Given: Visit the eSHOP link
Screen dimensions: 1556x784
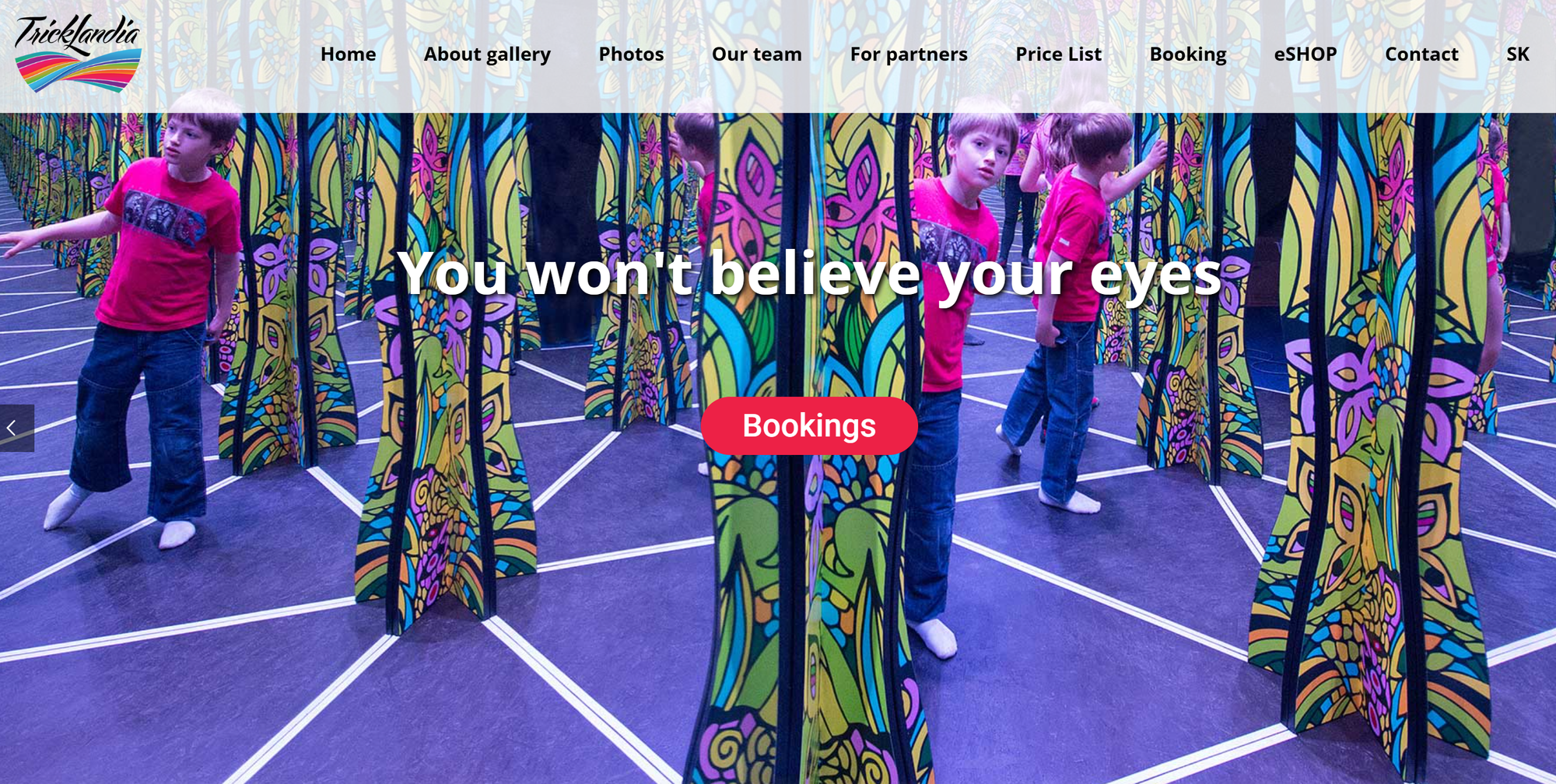Looking at the screenshot, I should [x=1305, y=54].
